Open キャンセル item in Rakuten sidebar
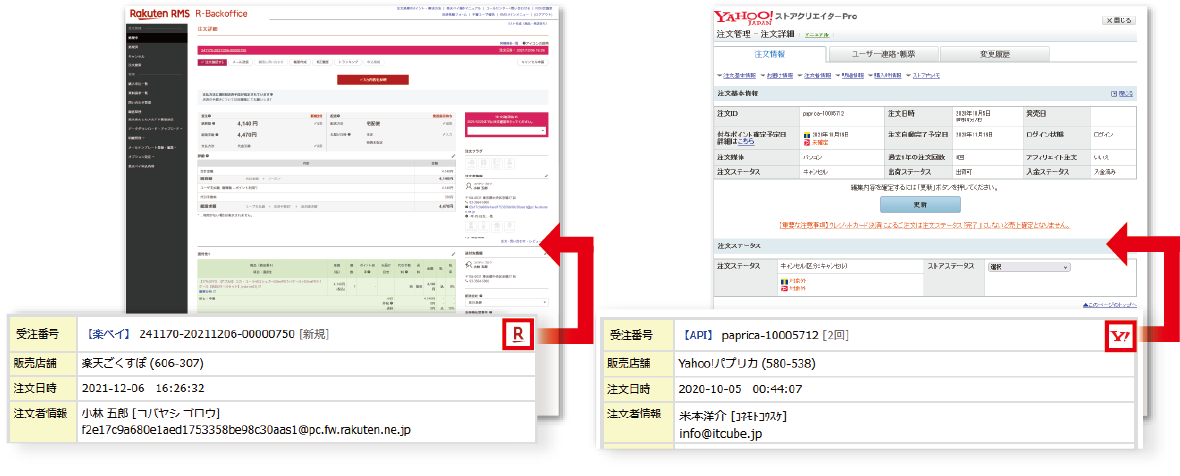 click(135, 56)
